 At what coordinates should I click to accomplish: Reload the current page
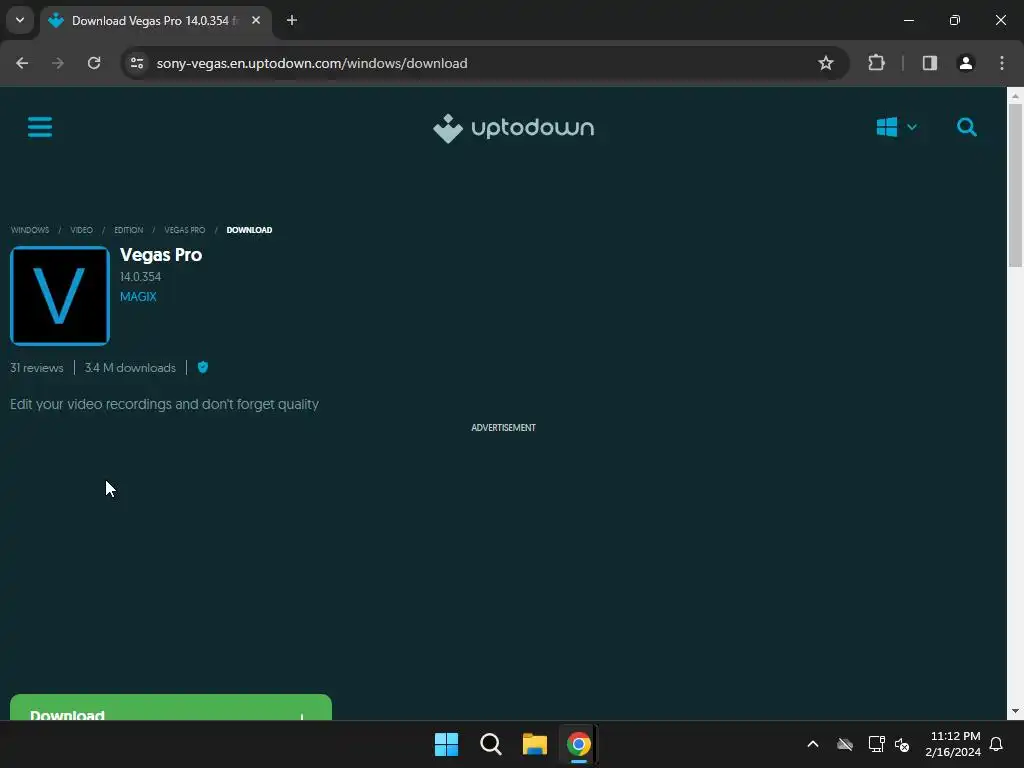click(94, 63)
